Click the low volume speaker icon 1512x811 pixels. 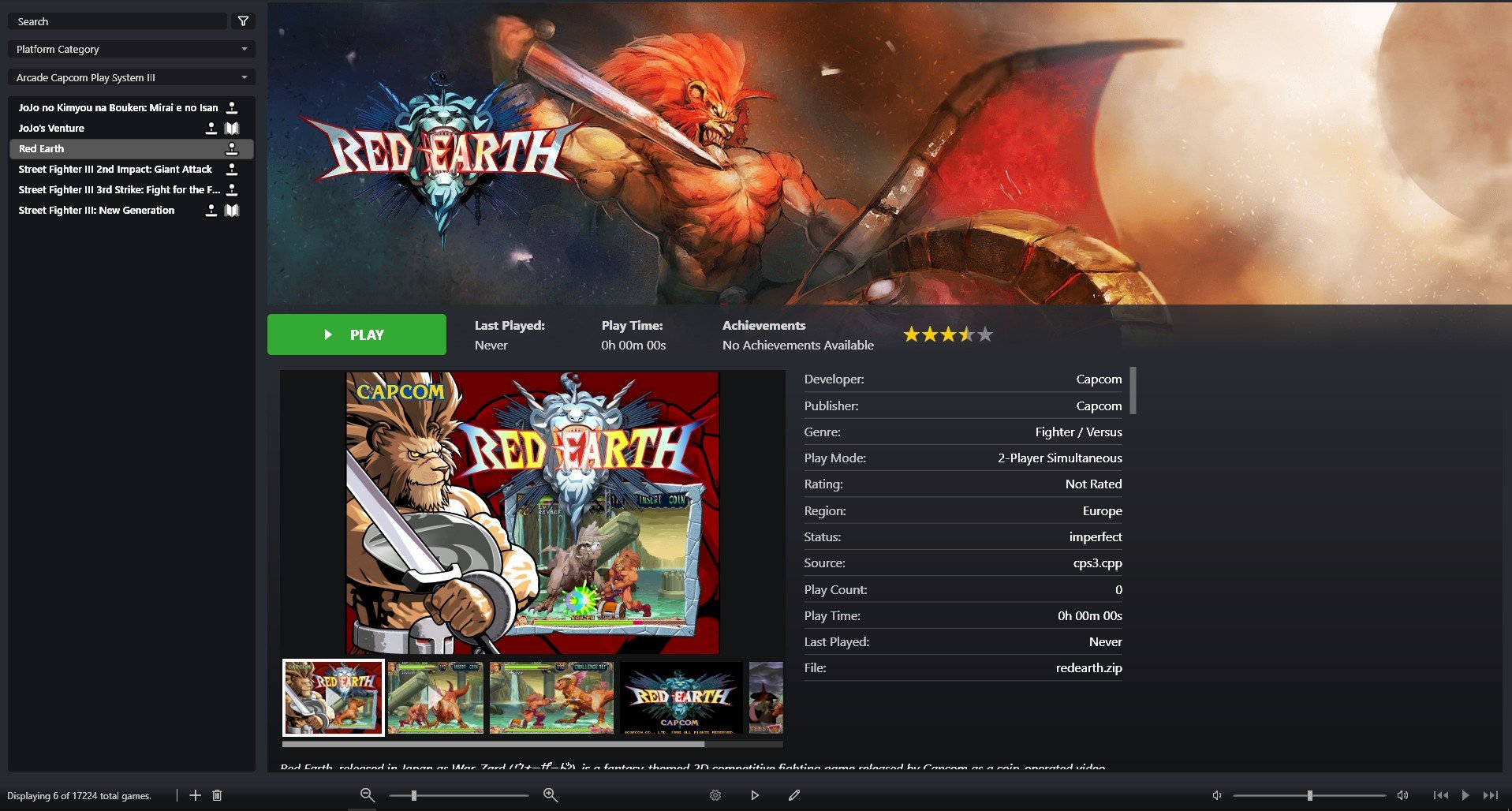pyautogui.click(x=1217, y=795)
